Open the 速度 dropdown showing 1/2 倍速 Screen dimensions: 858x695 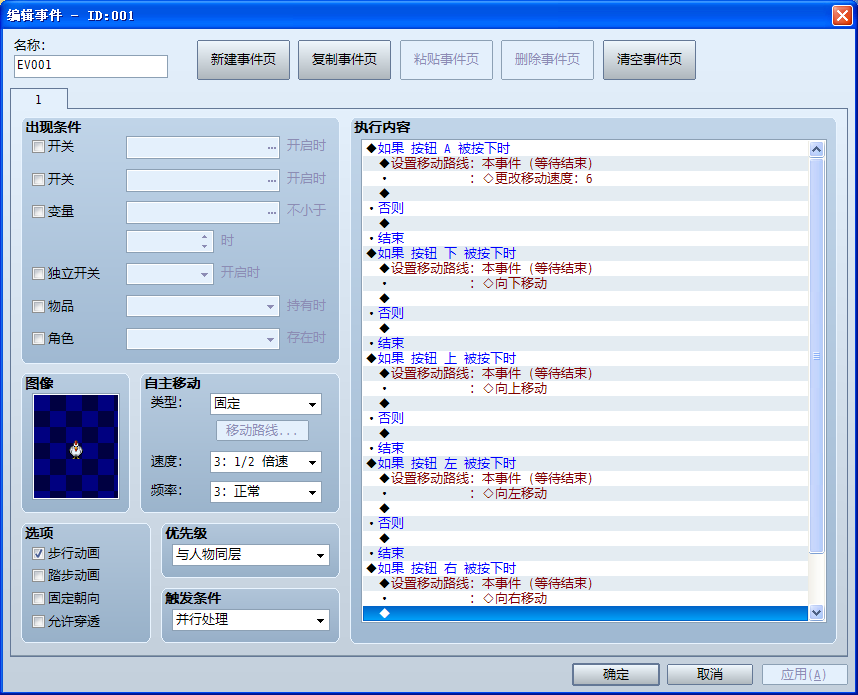click(x=266, y=462)
